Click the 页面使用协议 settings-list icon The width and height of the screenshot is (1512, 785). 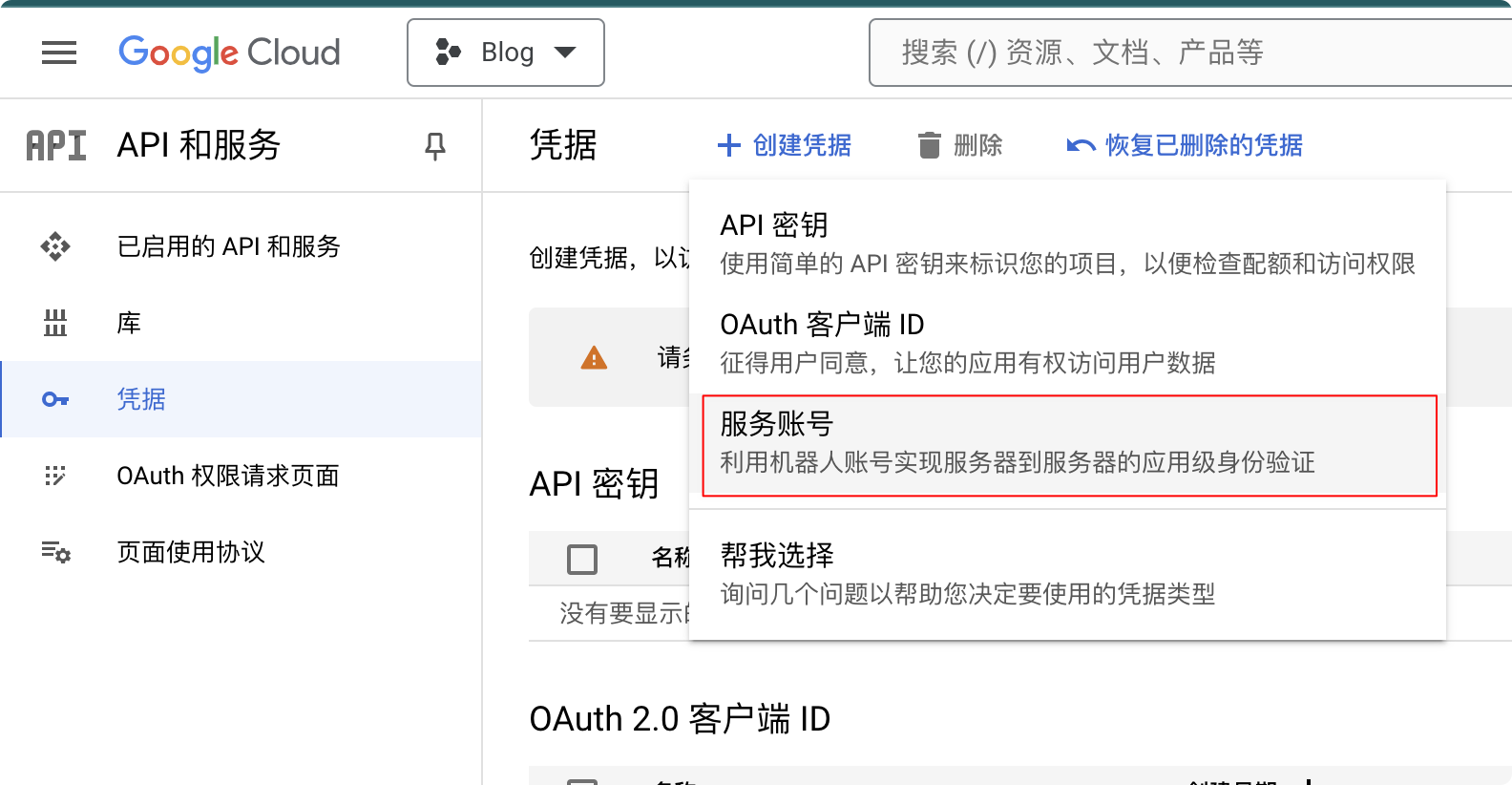click(55, 552)
